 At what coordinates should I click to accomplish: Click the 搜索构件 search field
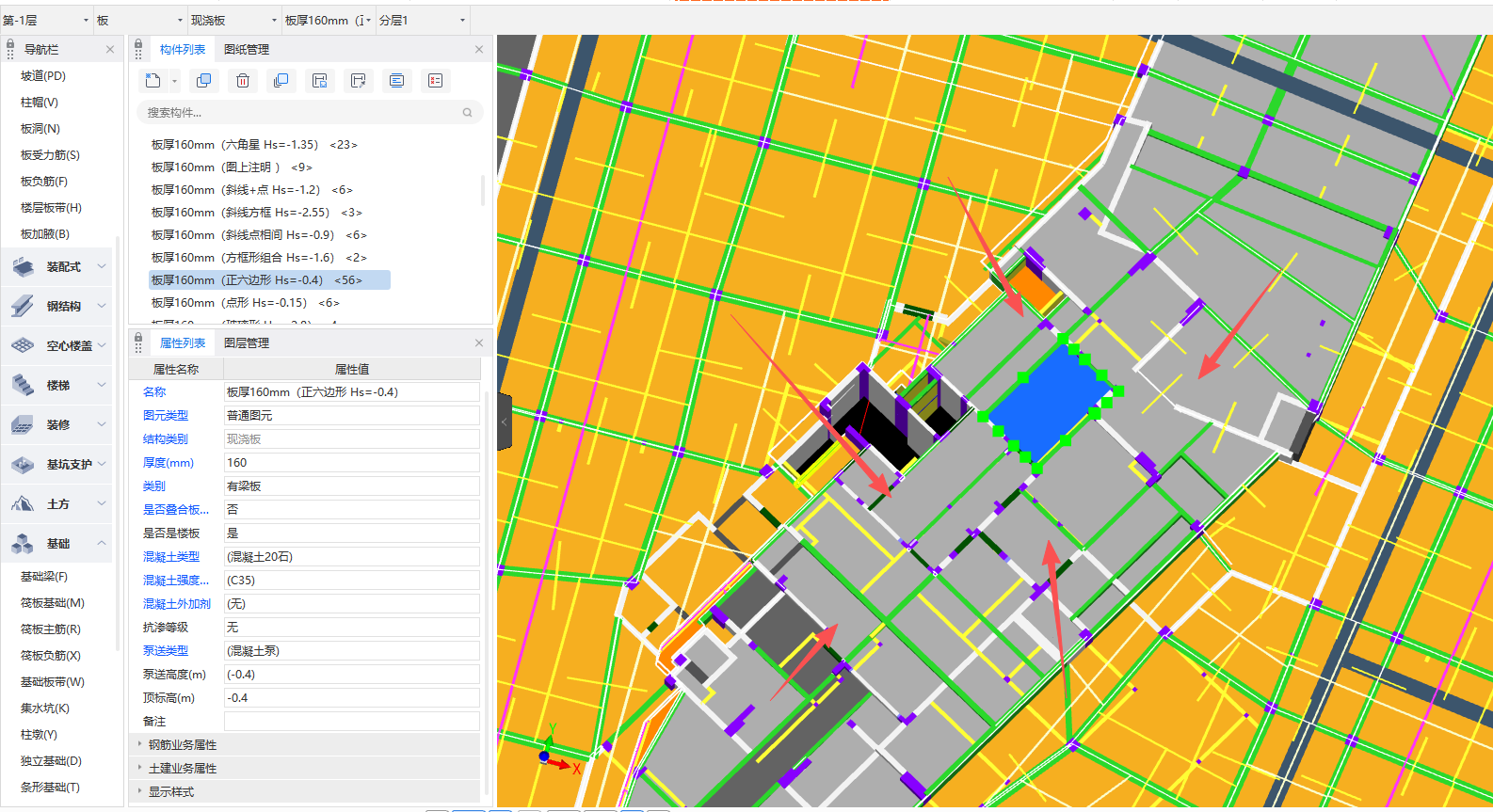coord(301,112)
